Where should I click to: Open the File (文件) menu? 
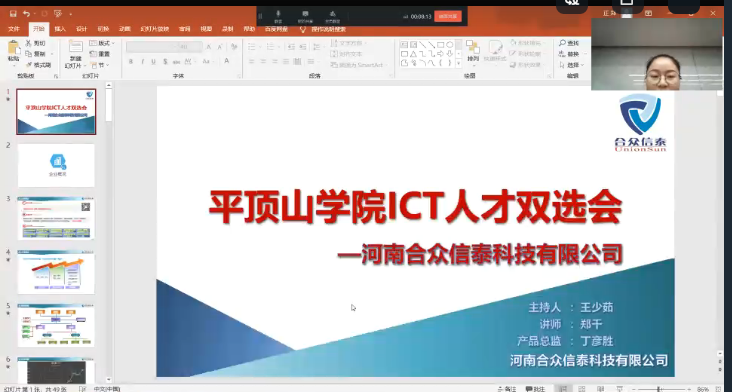(14, 29)
